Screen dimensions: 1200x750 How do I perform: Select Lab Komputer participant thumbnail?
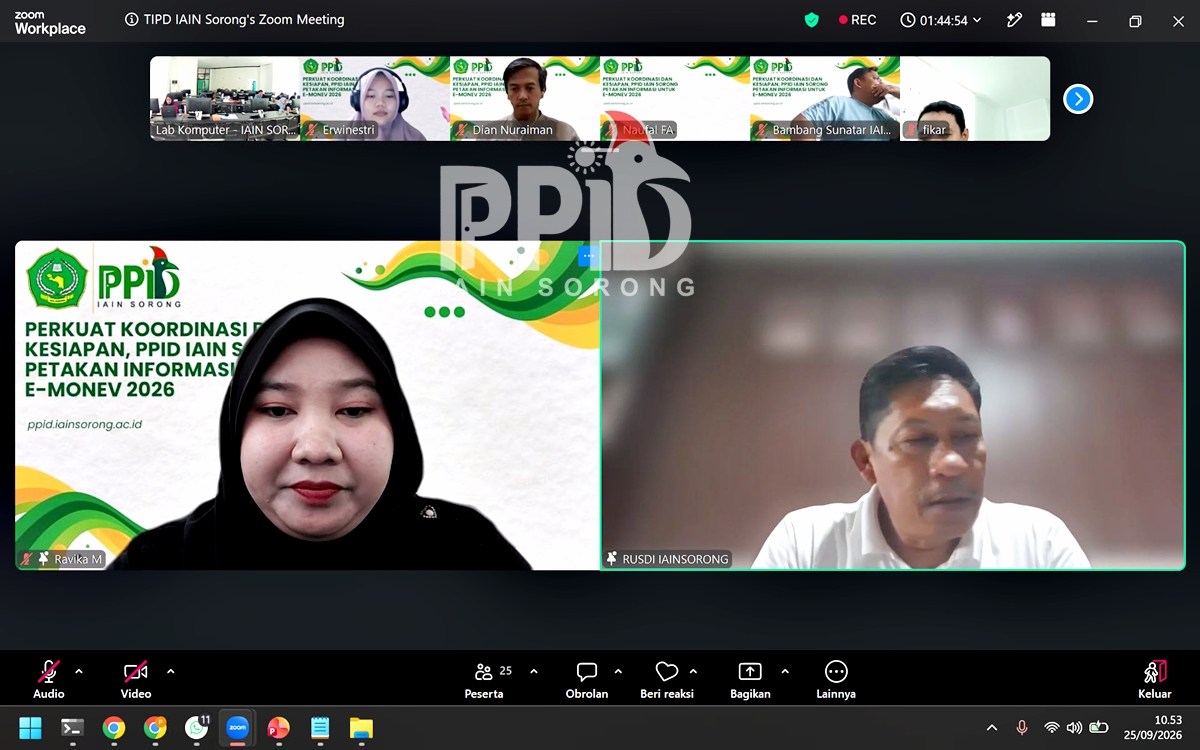225,98
